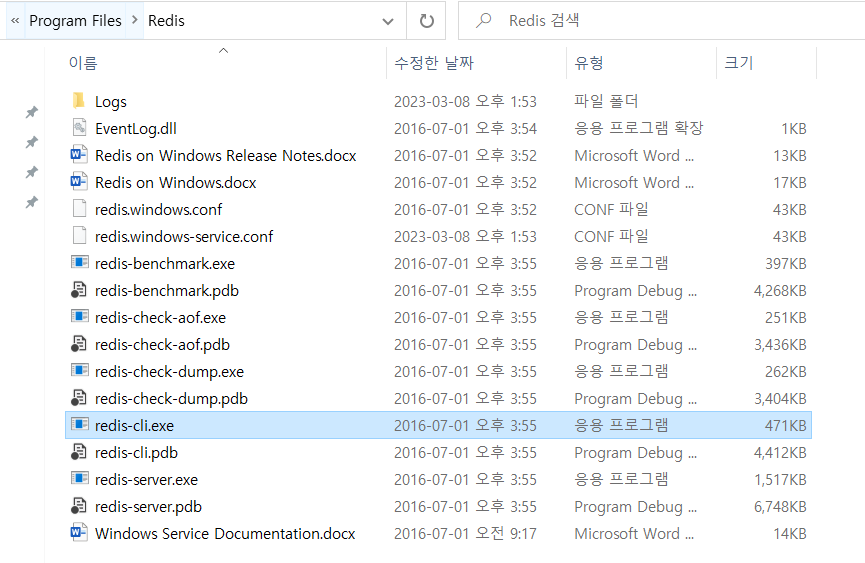The image size is (865, 563).
Task: Select redis-check-dump.pdb debug icon
Action: 79,398
